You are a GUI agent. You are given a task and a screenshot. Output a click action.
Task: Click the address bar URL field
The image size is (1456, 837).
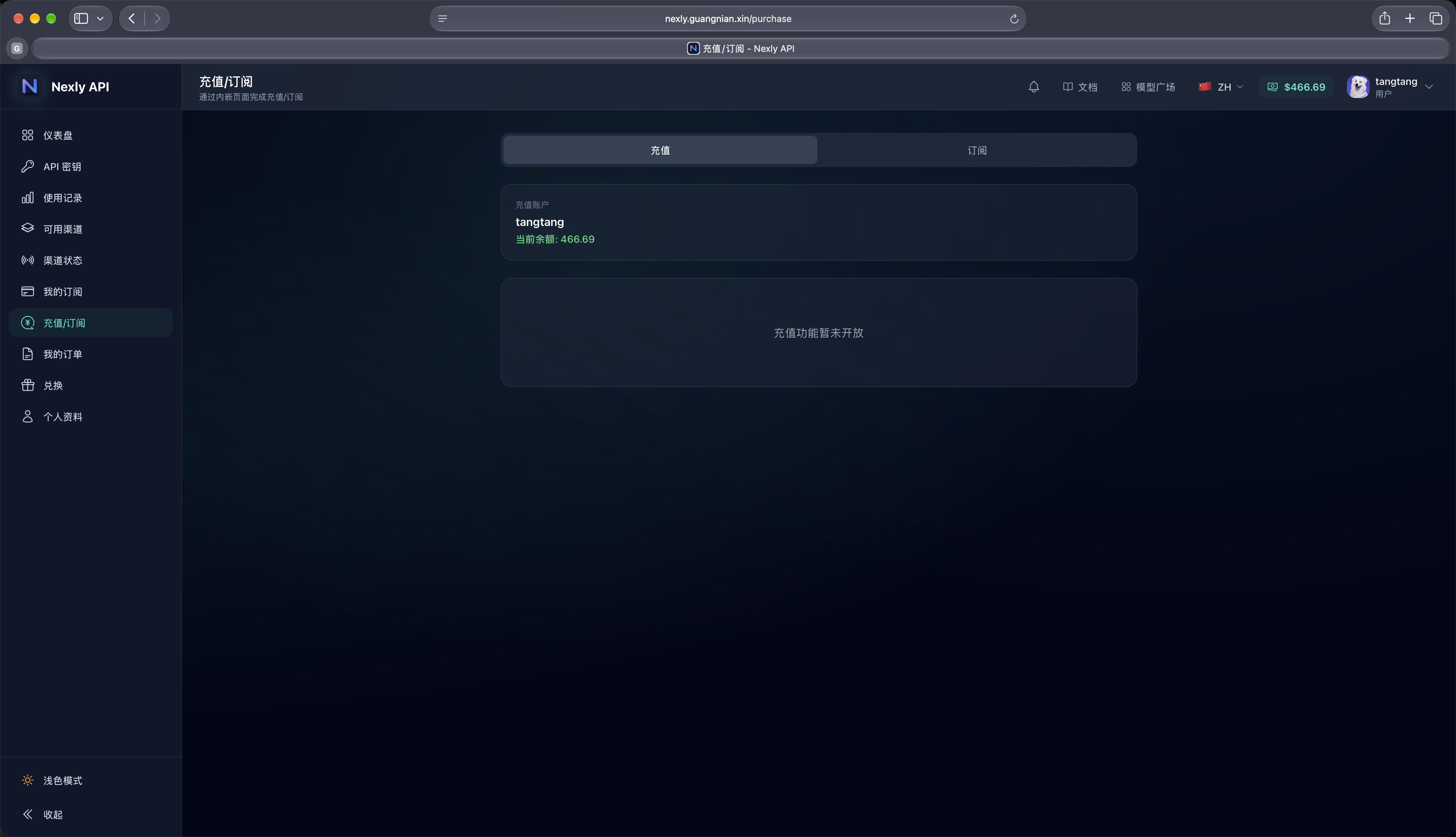pos(728,18)
